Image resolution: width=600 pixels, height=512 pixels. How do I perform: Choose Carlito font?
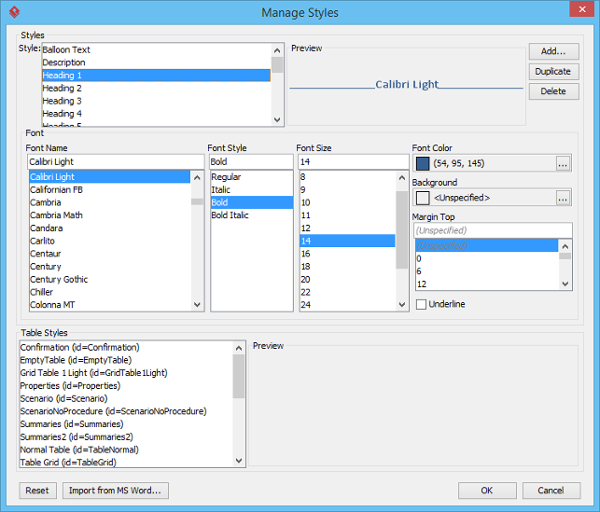point(110,241)
